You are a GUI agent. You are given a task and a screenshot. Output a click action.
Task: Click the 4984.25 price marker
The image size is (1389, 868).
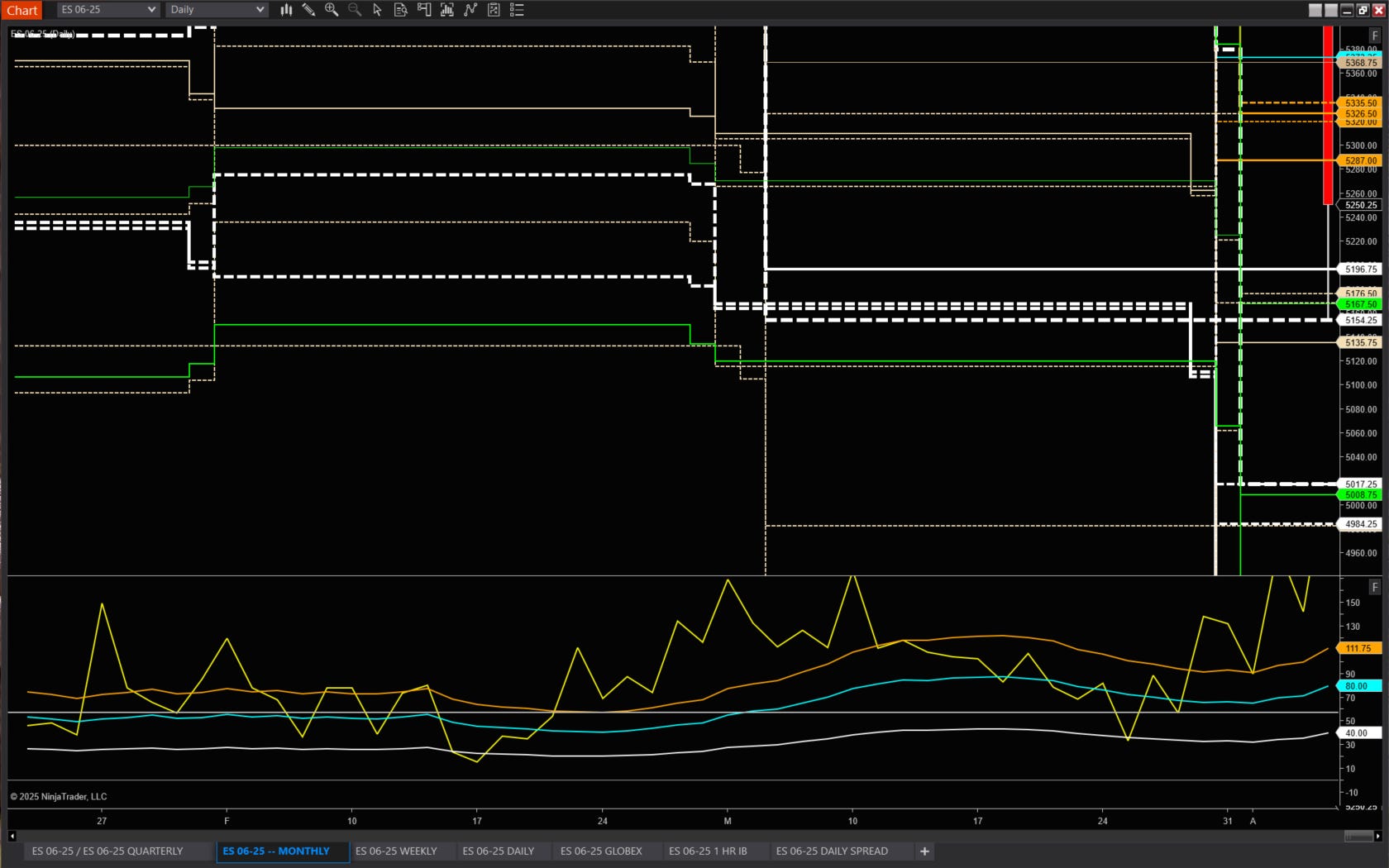[1359, 524]
